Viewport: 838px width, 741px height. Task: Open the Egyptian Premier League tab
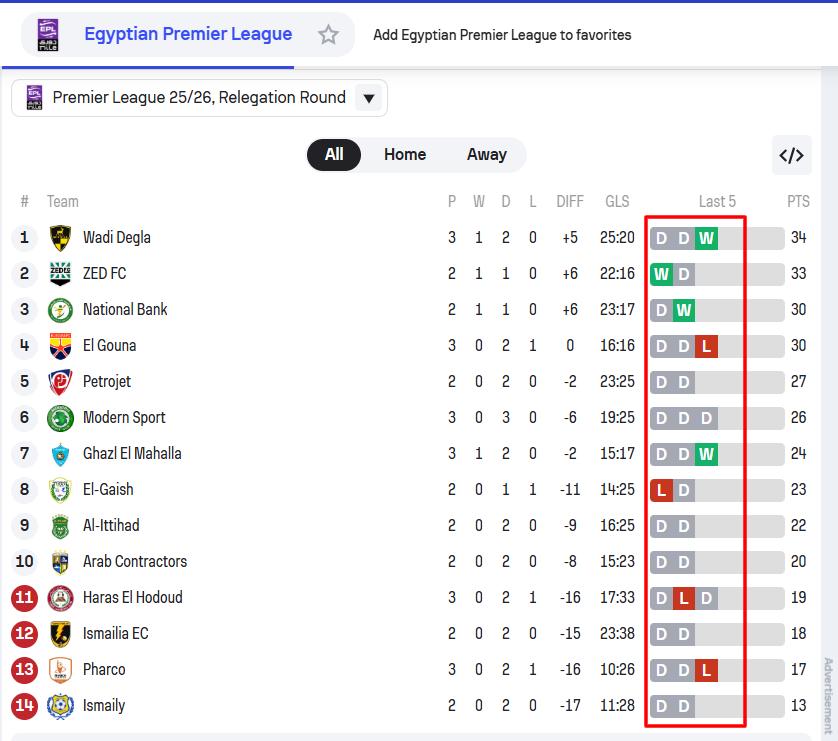point(188,35)
